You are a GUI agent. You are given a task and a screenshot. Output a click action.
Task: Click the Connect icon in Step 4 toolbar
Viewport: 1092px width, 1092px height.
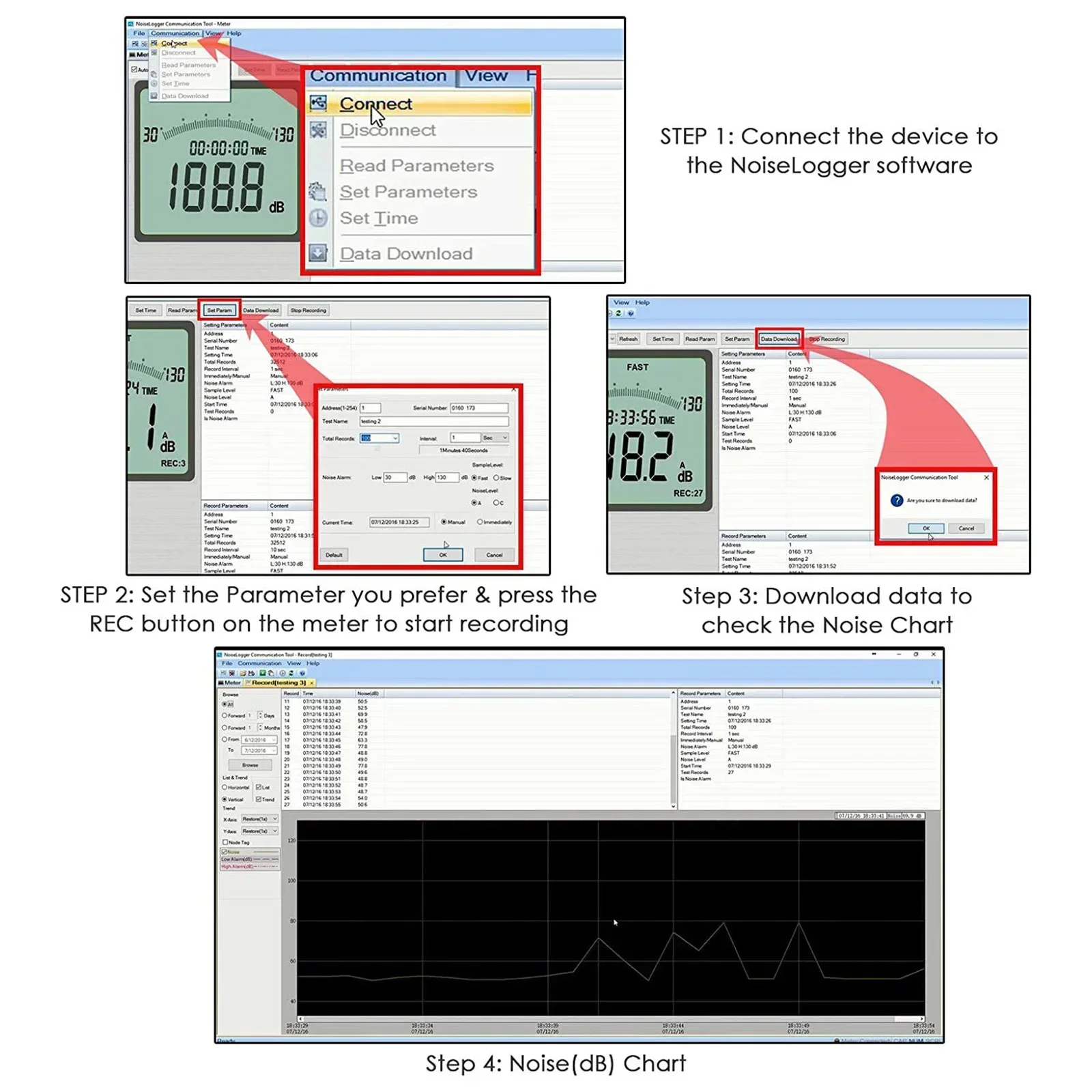pyautogui.click(x=222, y=673)
